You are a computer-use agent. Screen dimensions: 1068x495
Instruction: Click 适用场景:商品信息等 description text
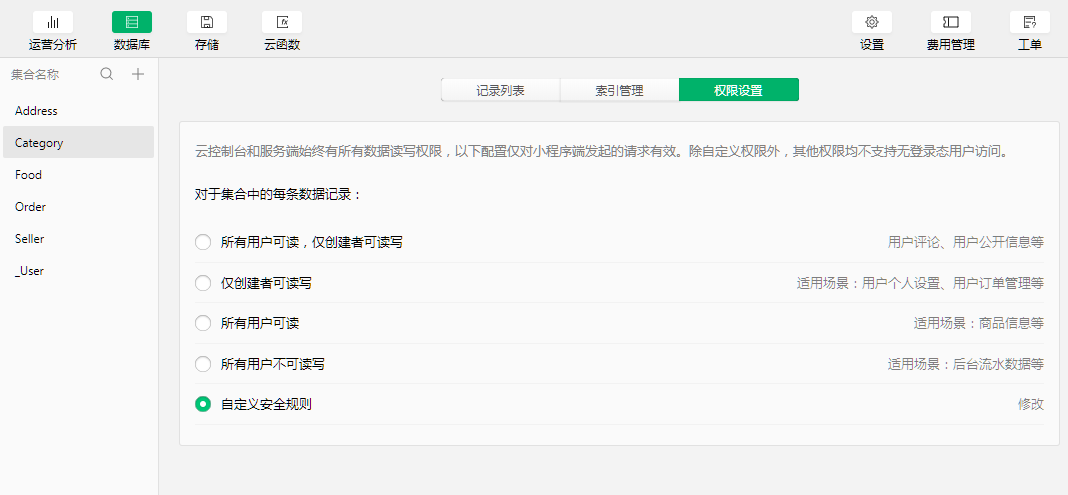[x=979, y=323]
